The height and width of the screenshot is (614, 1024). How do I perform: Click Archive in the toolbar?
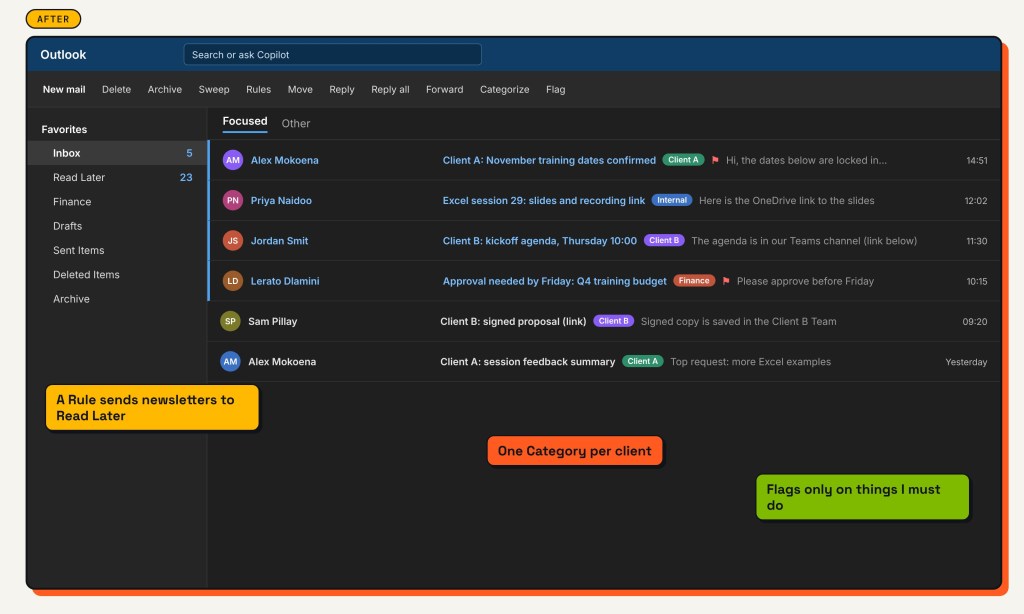tap(165, 89)
